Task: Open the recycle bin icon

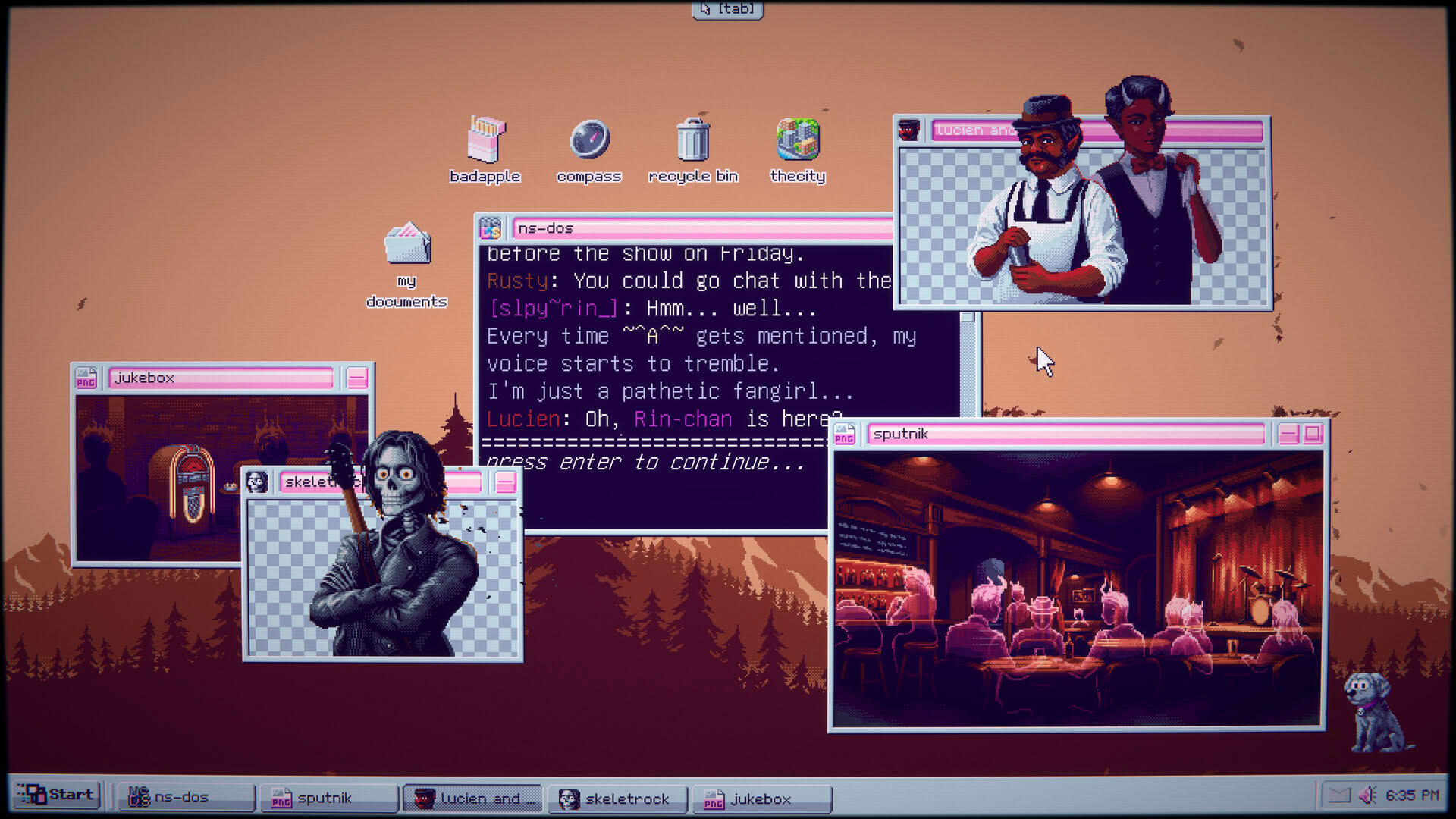Action: coord(692,149)
